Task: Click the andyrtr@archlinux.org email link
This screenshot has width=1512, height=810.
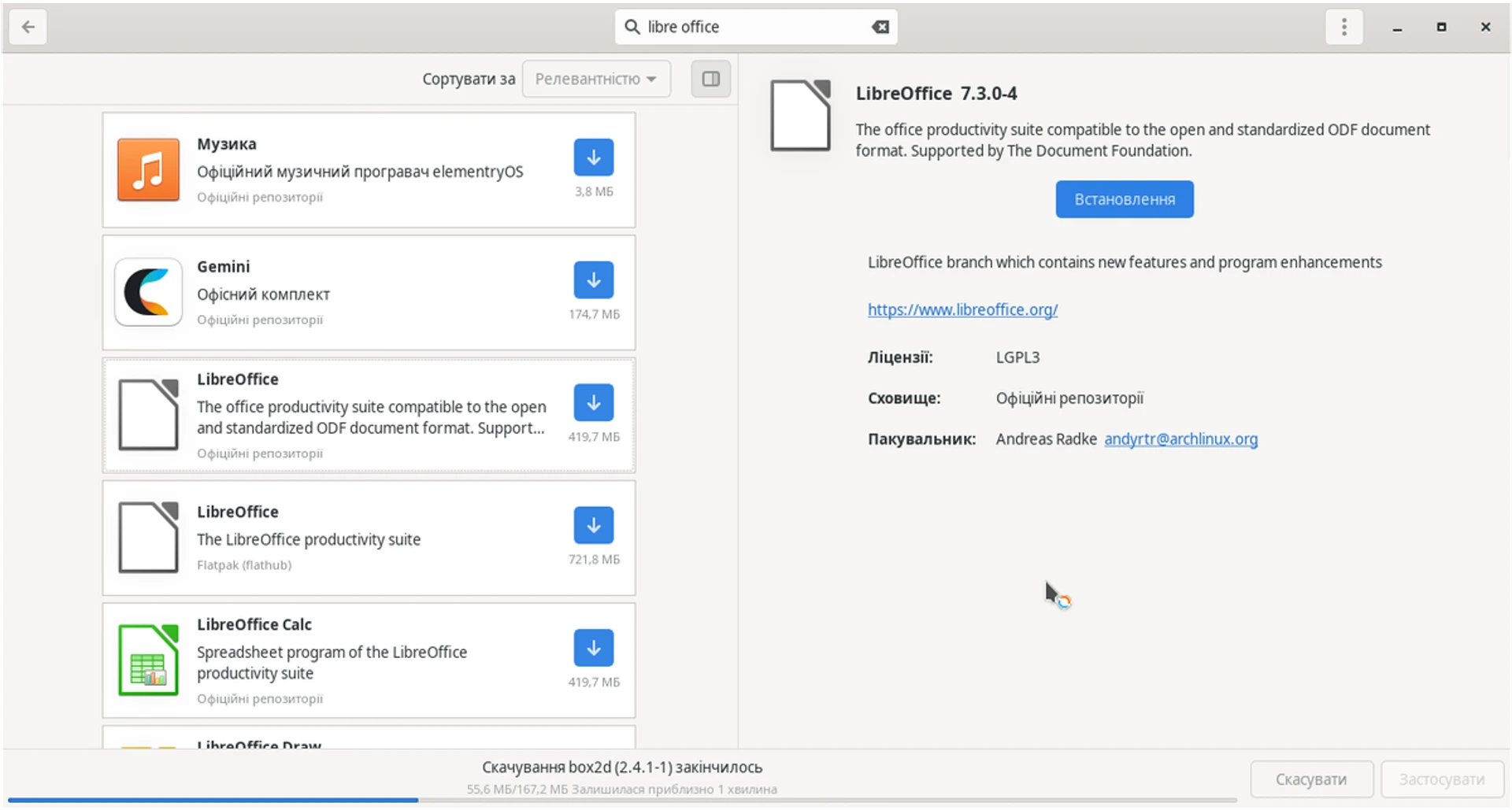Action: [x=1180, y=439]
